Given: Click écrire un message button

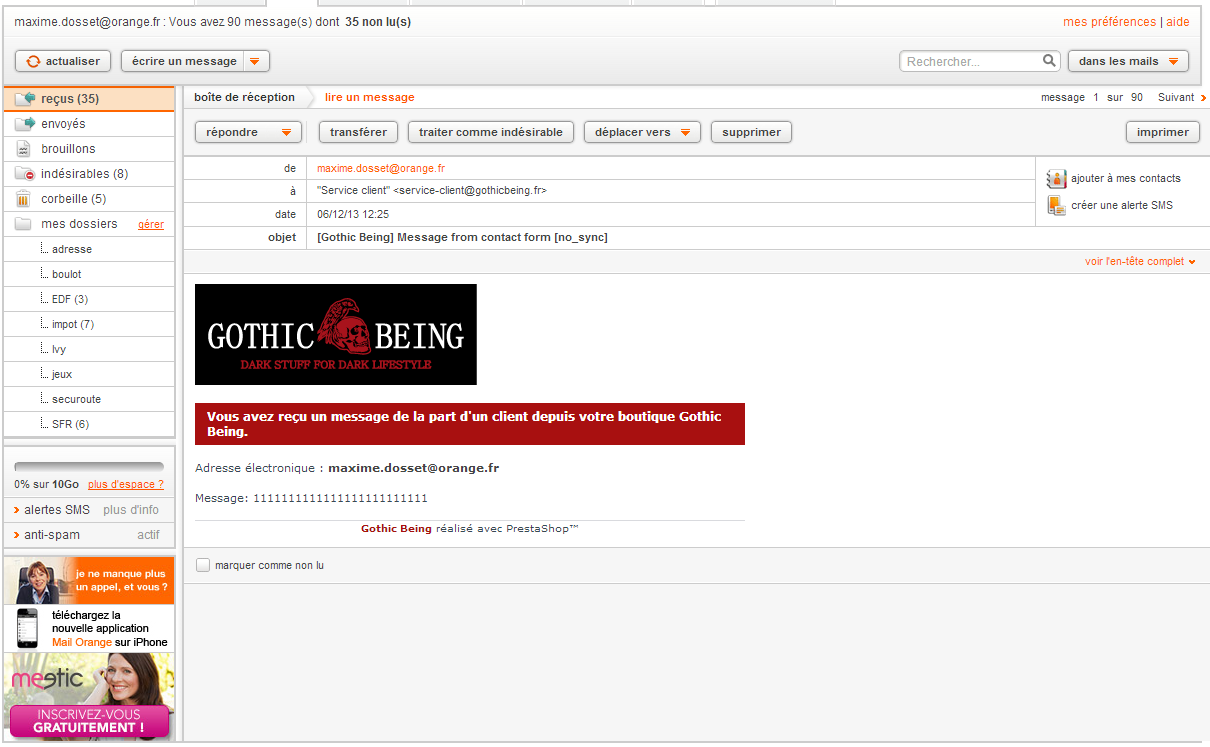Looking at the screenshot, I should [x=184, y=61].
